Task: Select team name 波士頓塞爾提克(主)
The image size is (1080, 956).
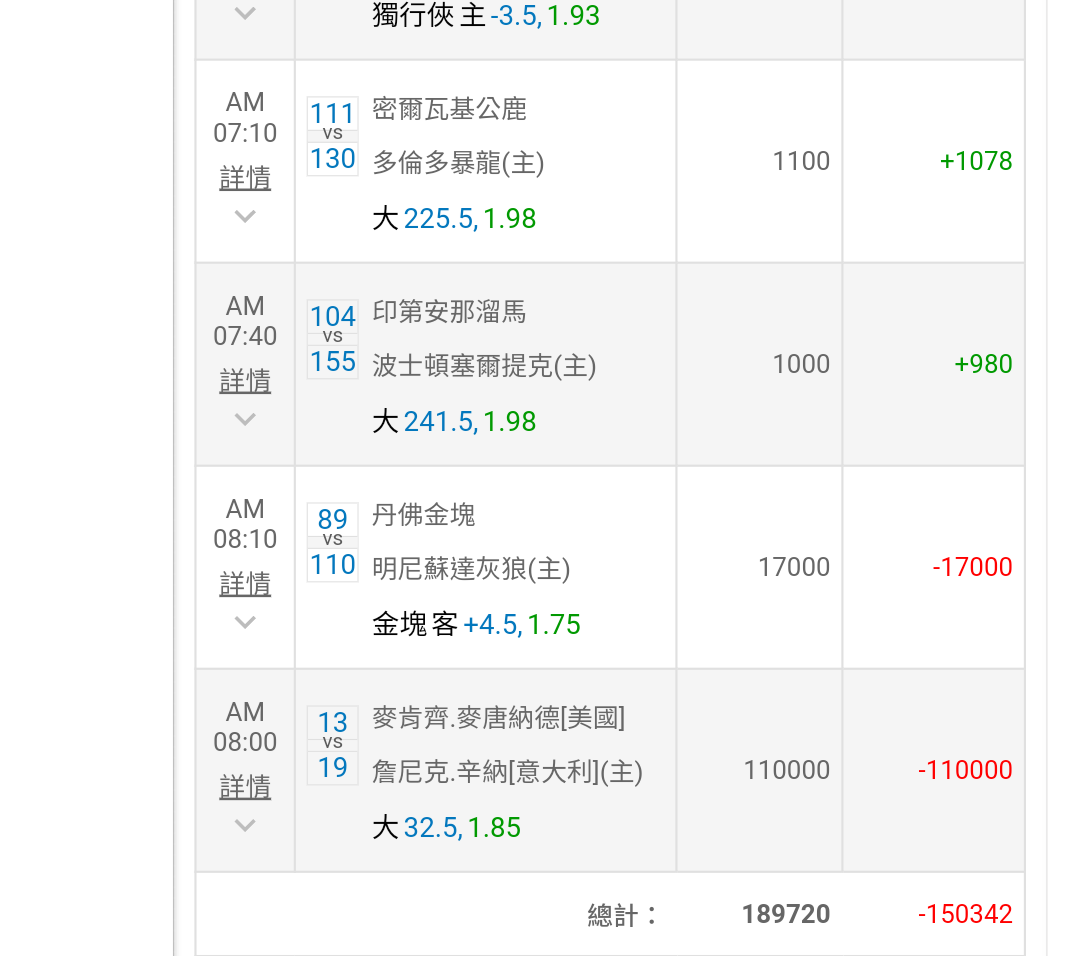Action: click(484, 366)
